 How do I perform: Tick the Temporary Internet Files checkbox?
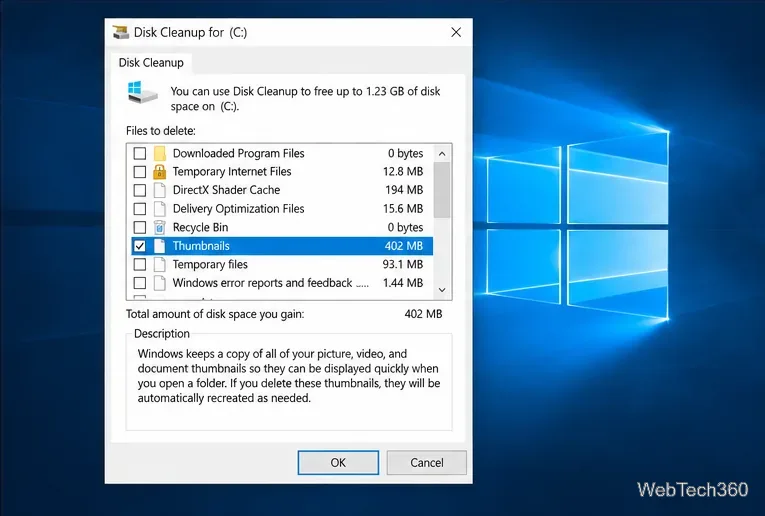(x=140, y=172)
